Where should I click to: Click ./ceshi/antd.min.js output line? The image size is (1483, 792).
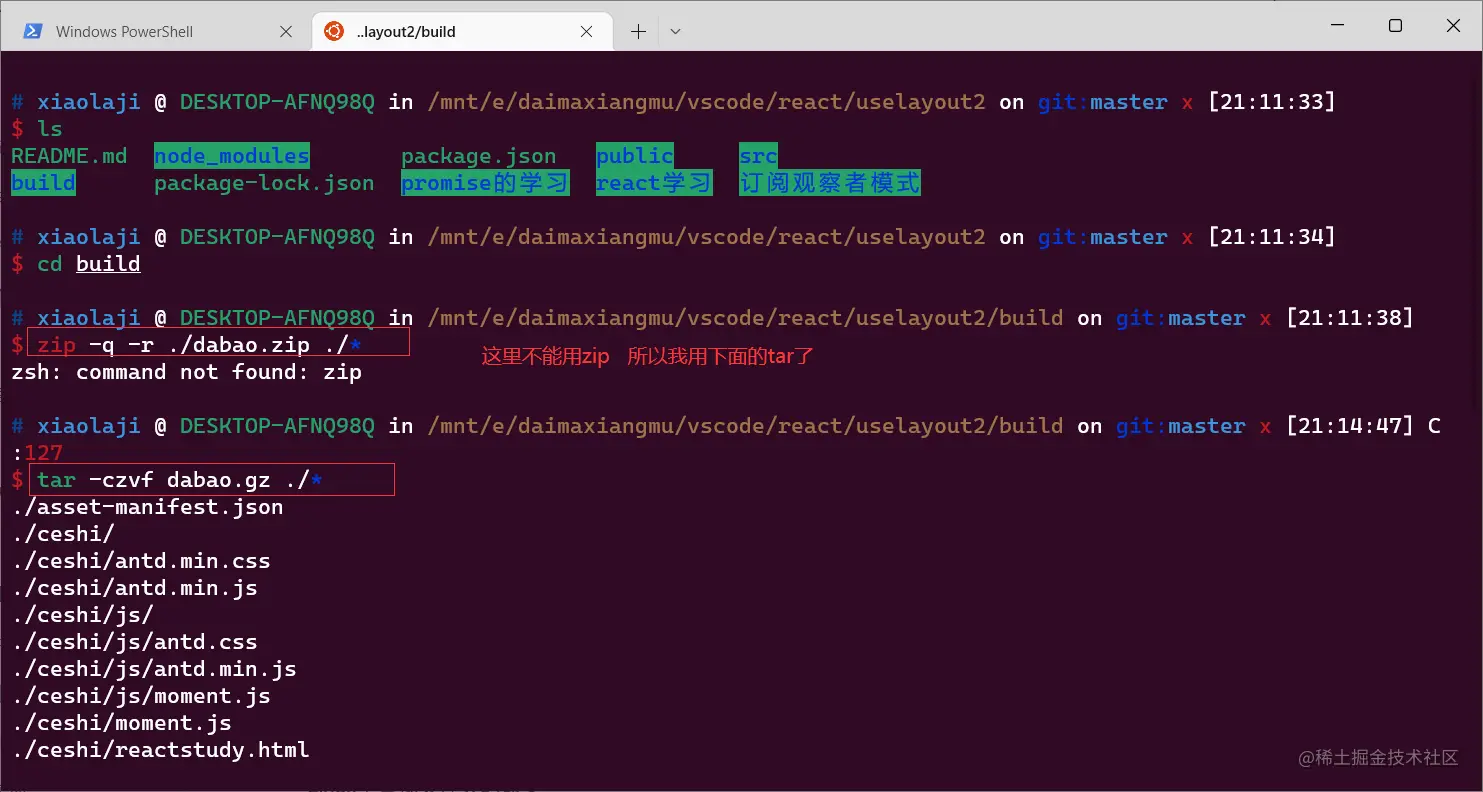click(134, 588)
